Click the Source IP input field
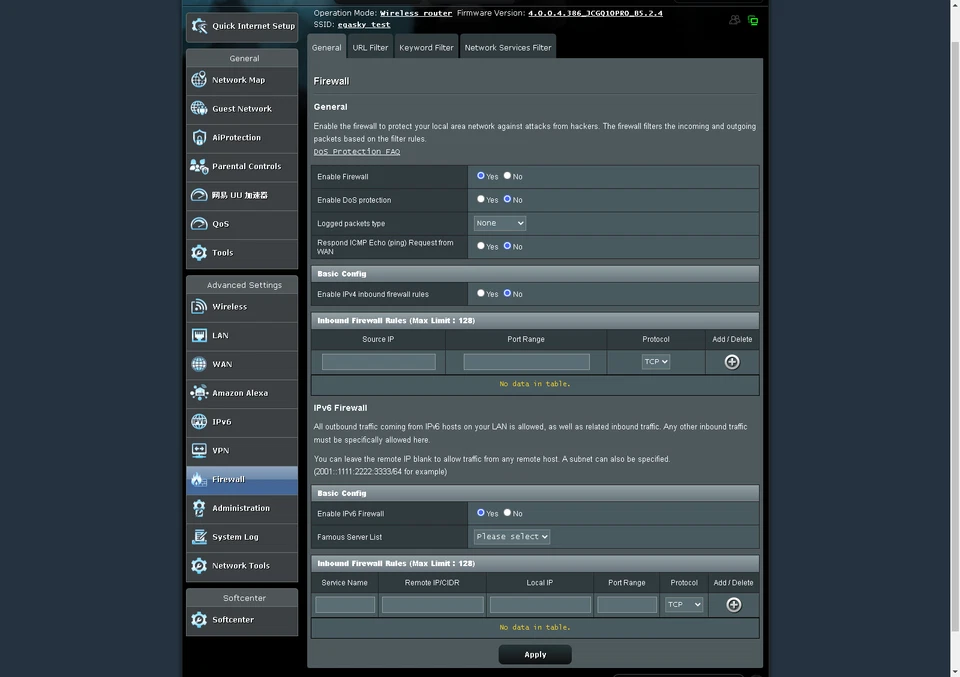Screen dimensions: 960x677 378,361
